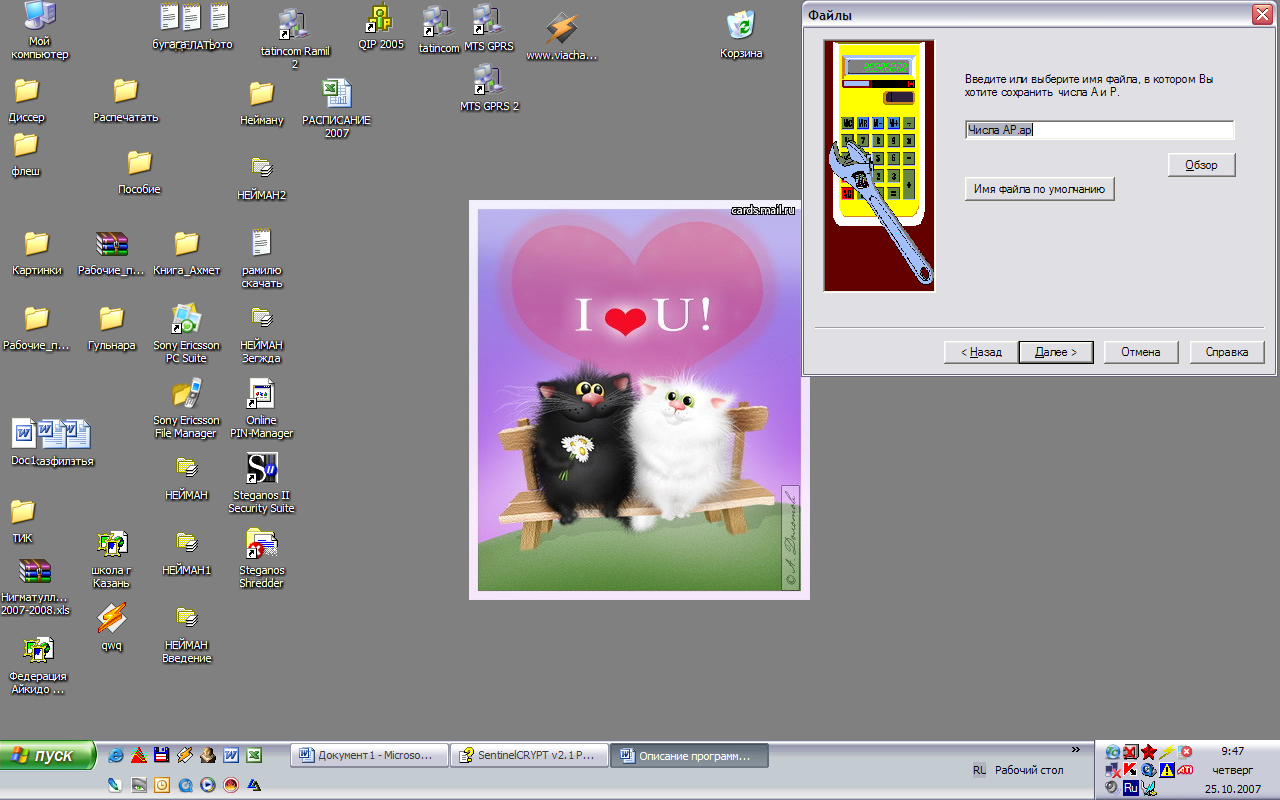Click the Kaspersky tray icon

pyautogui.click(x=1130, y=769)
